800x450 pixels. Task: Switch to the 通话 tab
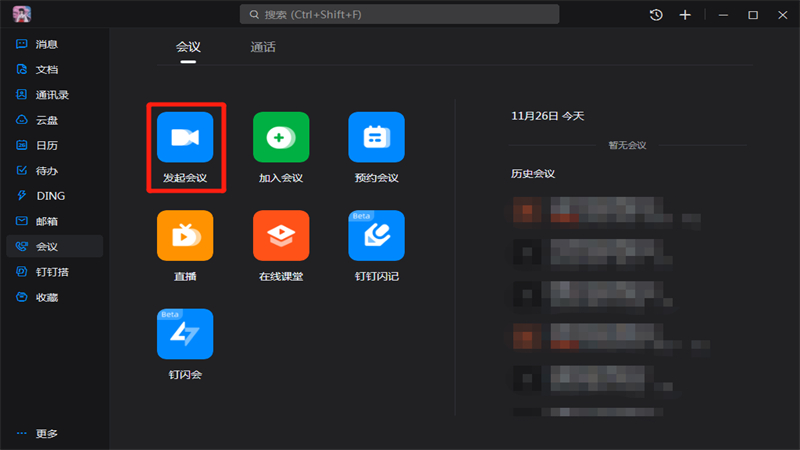263,47
